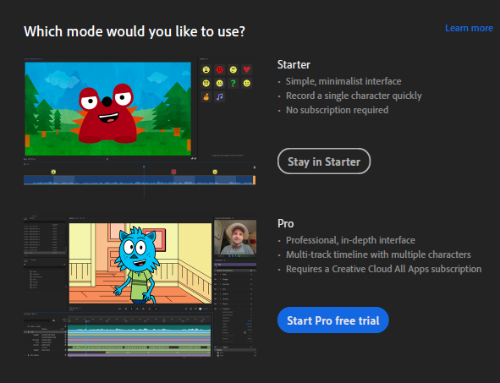Click the Stay in Starter button
Image resolution: width=500 pixels, height=383 pixels.
click(324, 161)
